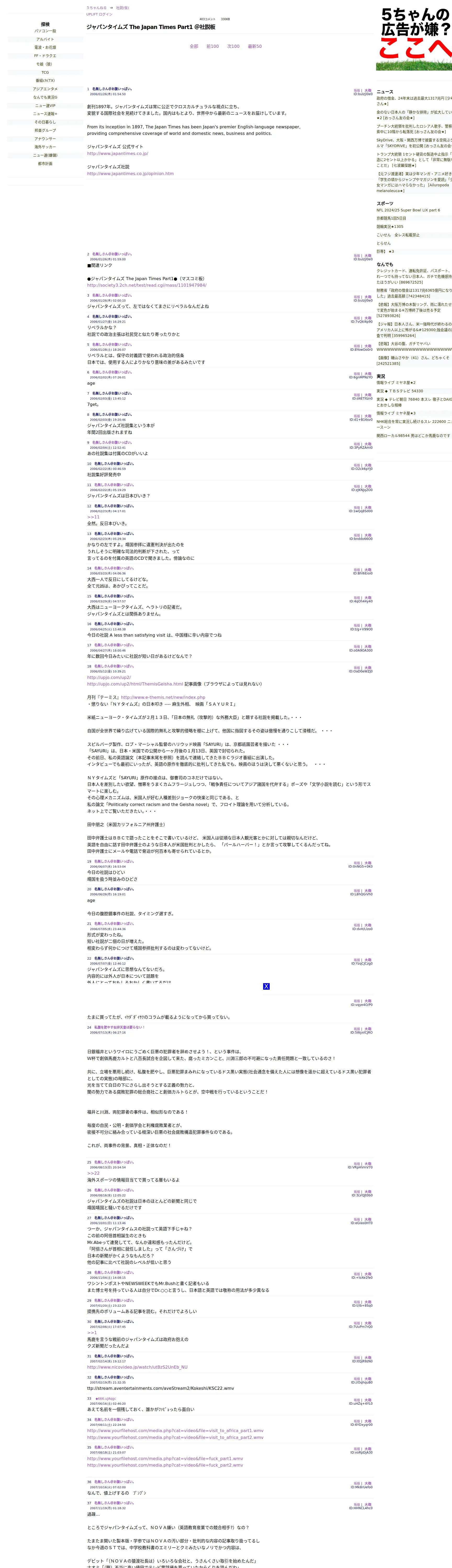
Task: Open the パソコン一般 board in sidebar
Action: (x=45, y=31)
